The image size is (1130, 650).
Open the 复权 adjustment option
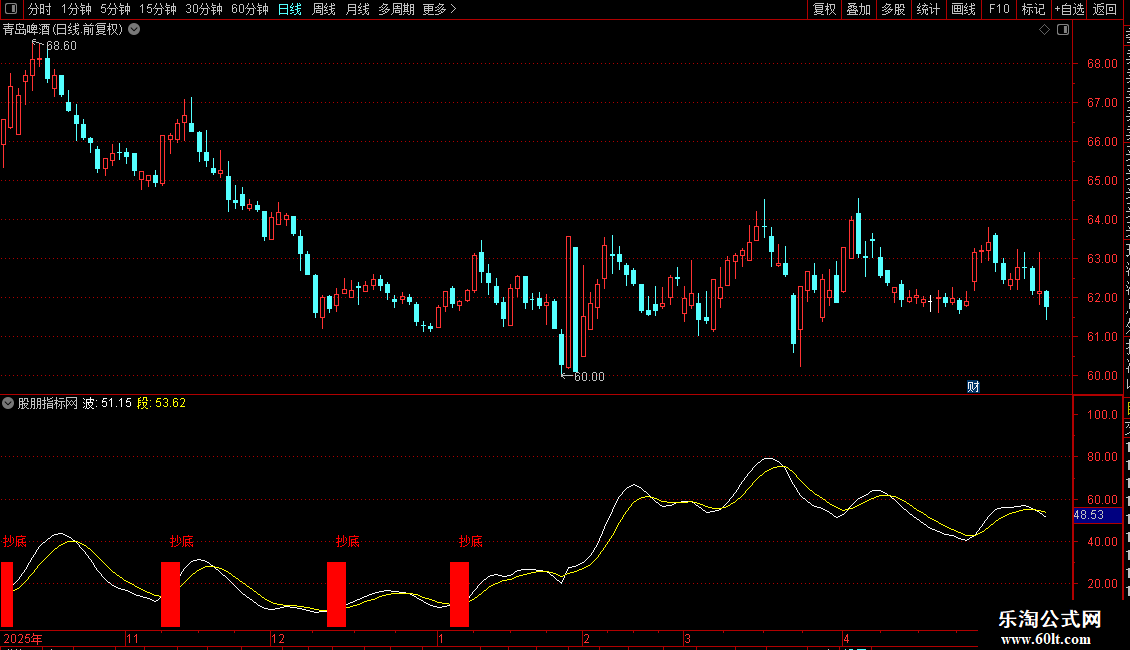(x=824, y=9)
